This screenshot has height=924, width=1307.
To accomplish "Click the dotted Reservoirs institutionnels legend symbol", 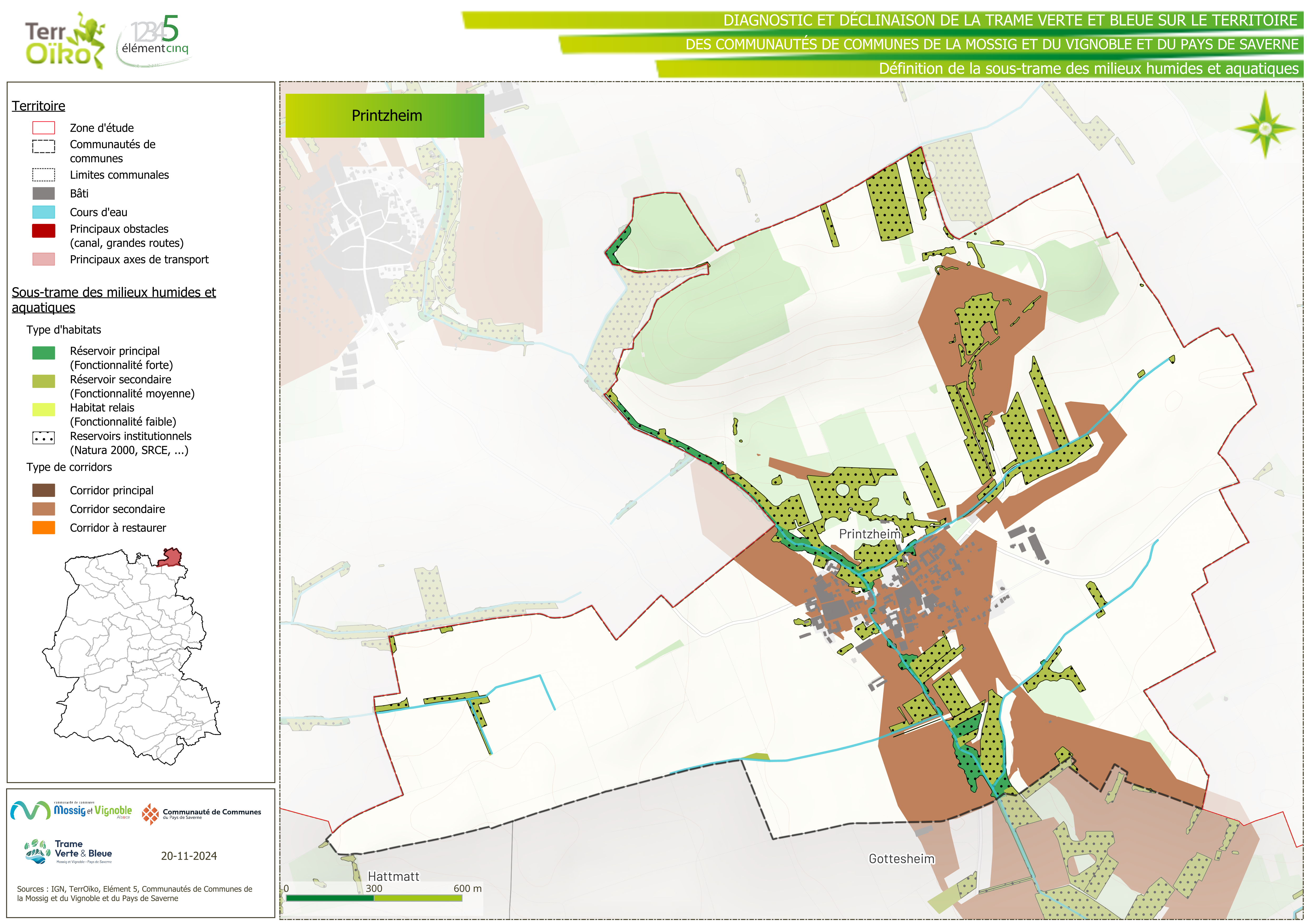I will 44,438.
